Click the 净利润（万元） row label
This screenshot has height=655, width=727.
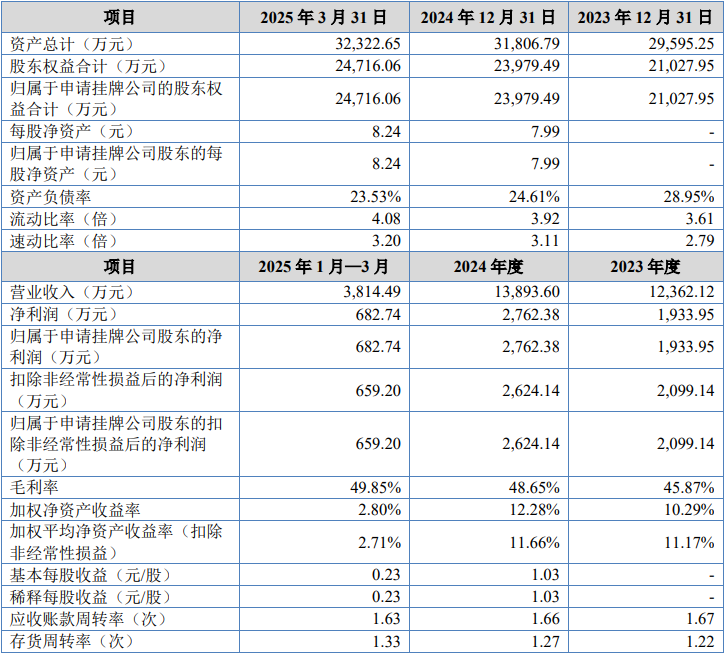coord(64,315)
